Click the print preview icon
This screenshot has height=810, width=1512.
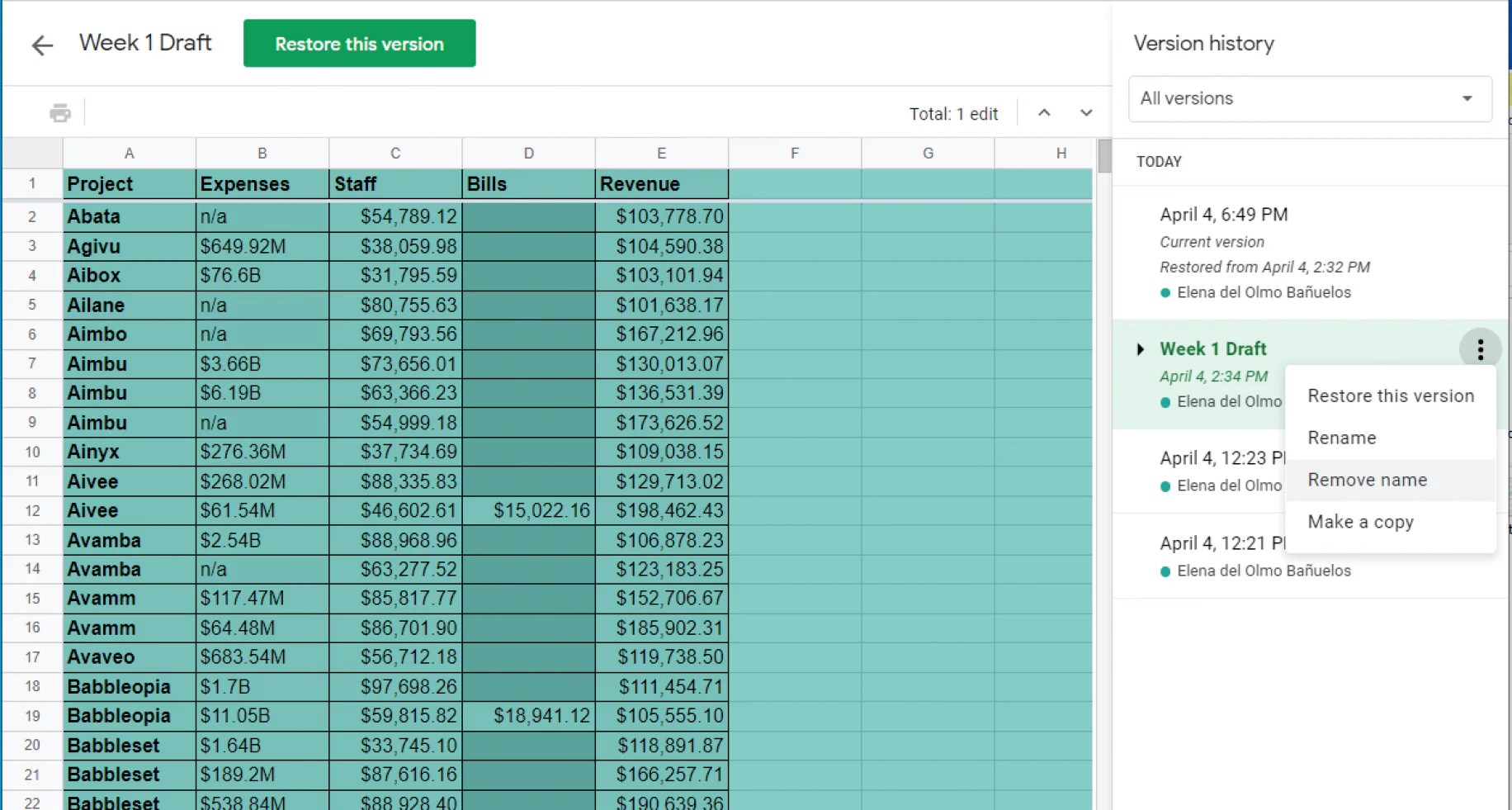(59, 113)
